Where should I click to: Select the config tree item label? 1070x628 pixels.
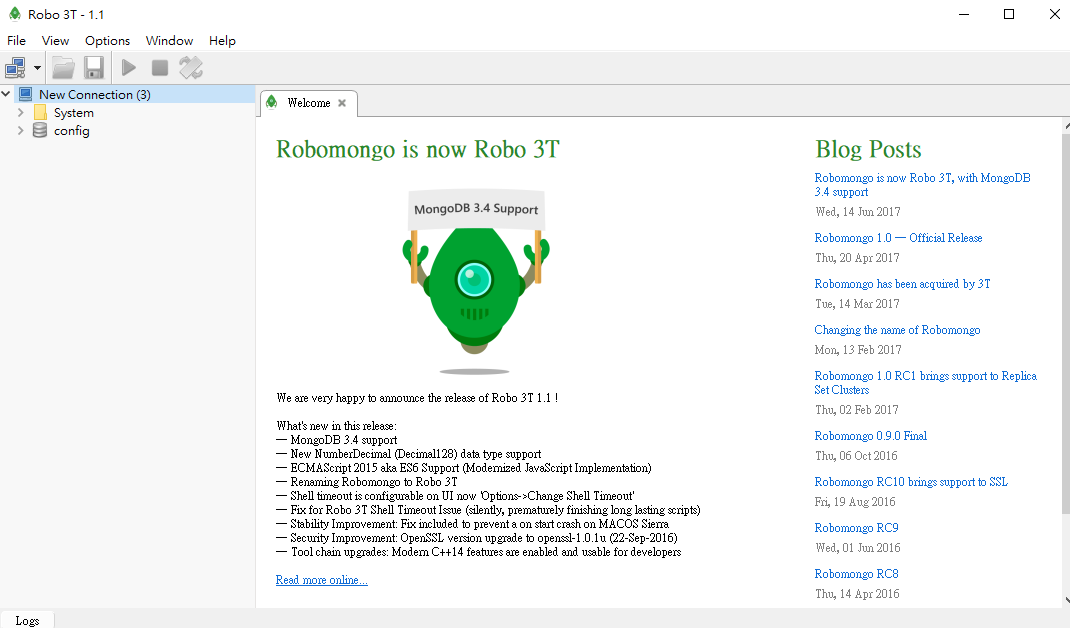point(72,130)
